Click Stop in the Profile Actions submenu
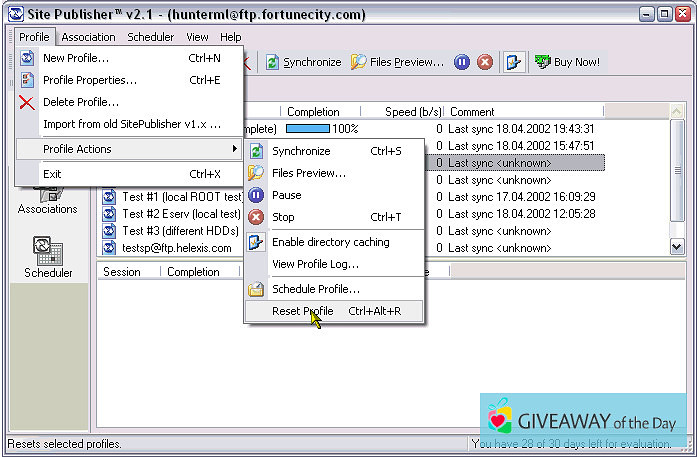 [283, 217]
